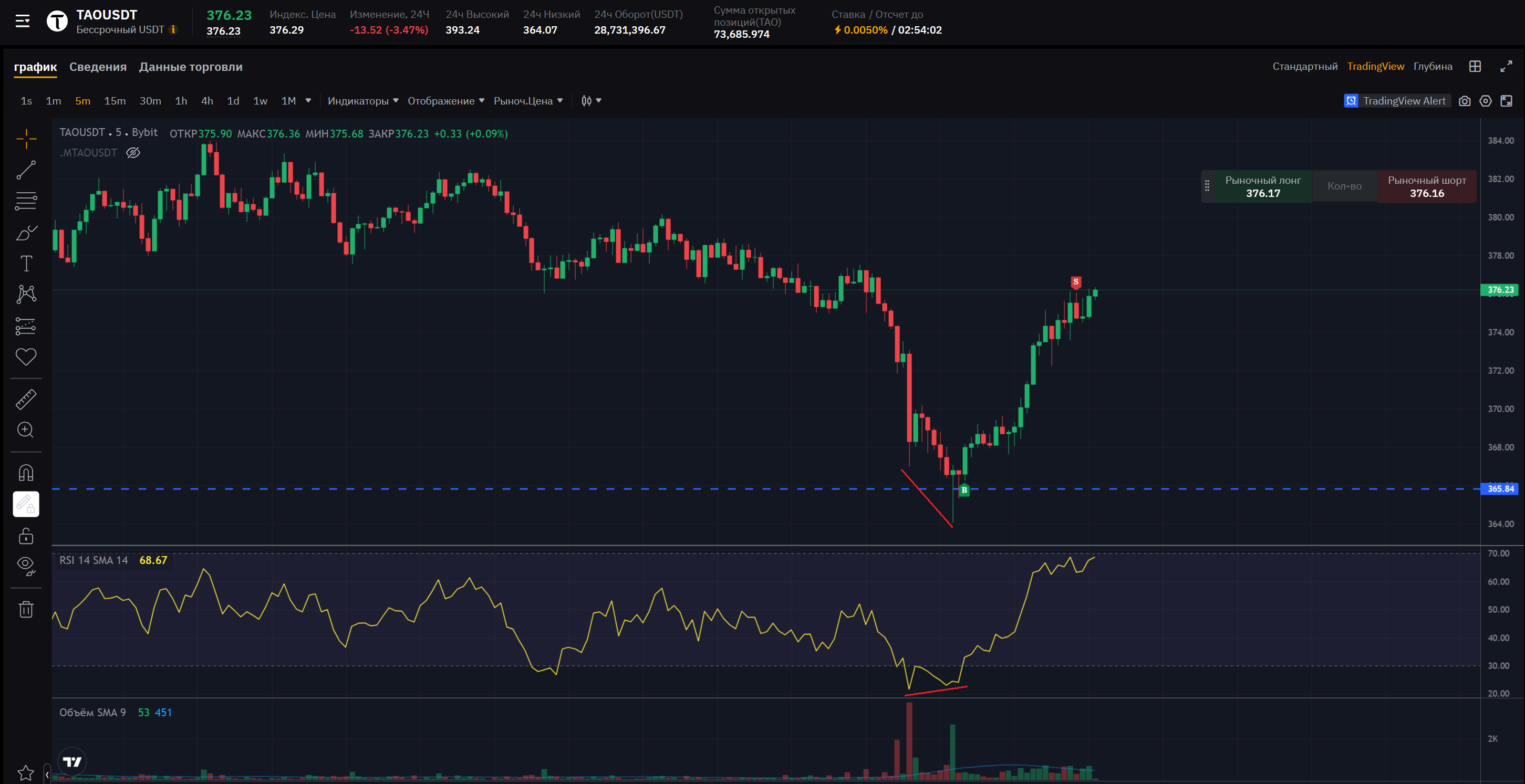Click the trash remove drawings icon
Image resolution: width=1525 pixels, height=784 pixels.
tap(26, 610)
